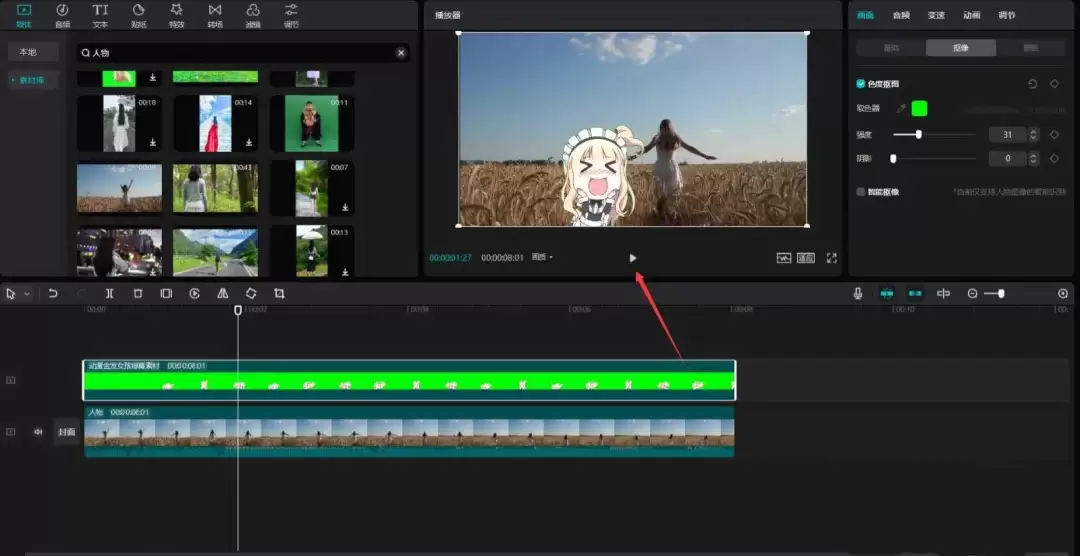The width and height of the screenshot is (1080, 556).
Task: Click the mirror flip icon in timeline toolbar
Action: point(223,294)
